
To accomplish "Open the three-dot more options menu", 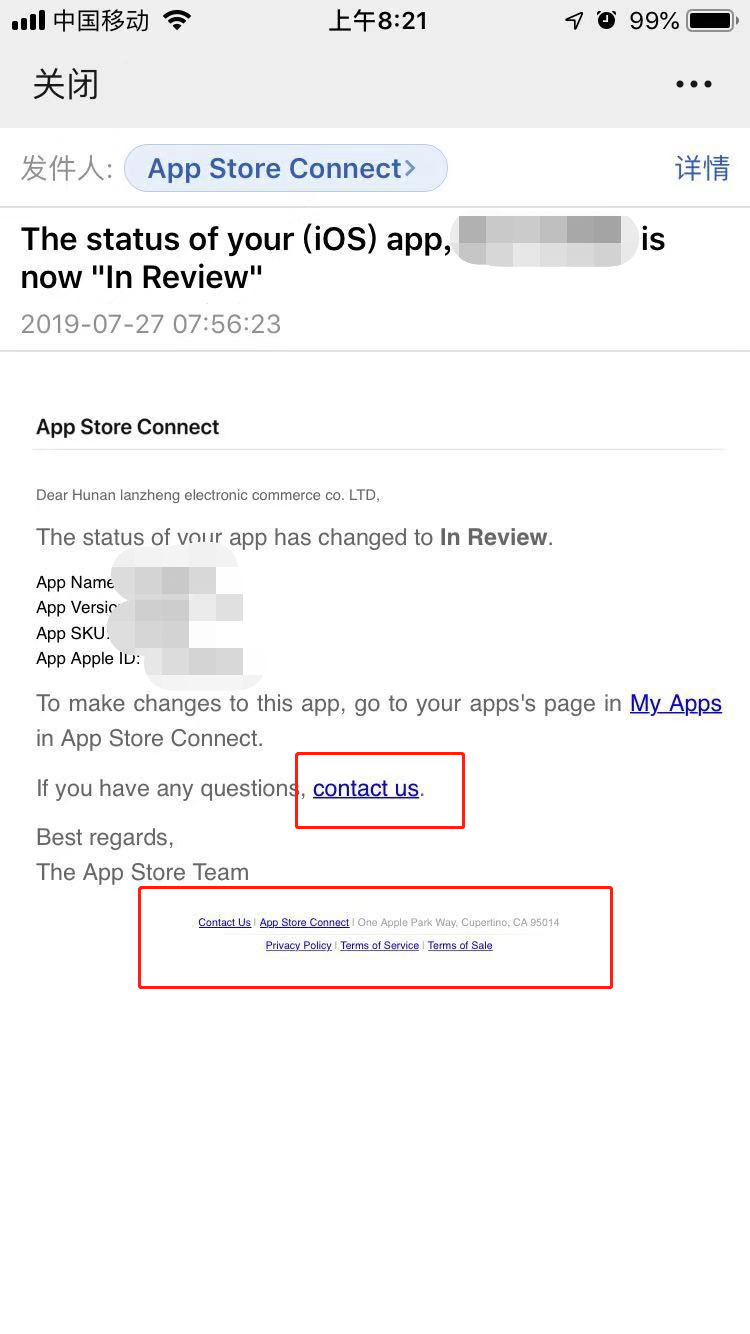I will (693, 84).
